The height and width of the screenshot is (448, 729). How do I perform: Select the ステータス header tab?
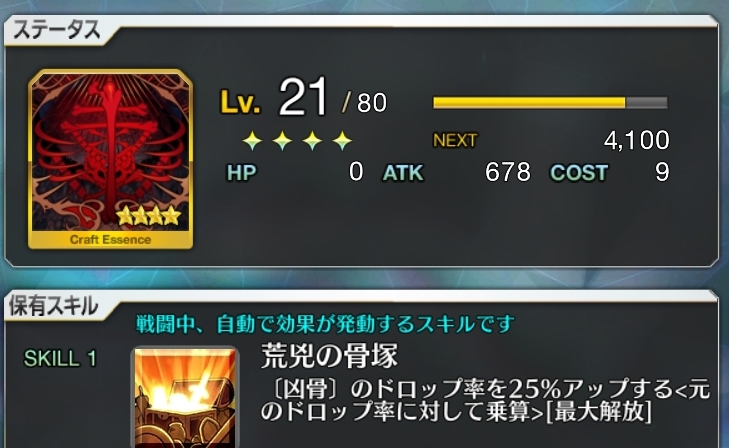point(56,30)
